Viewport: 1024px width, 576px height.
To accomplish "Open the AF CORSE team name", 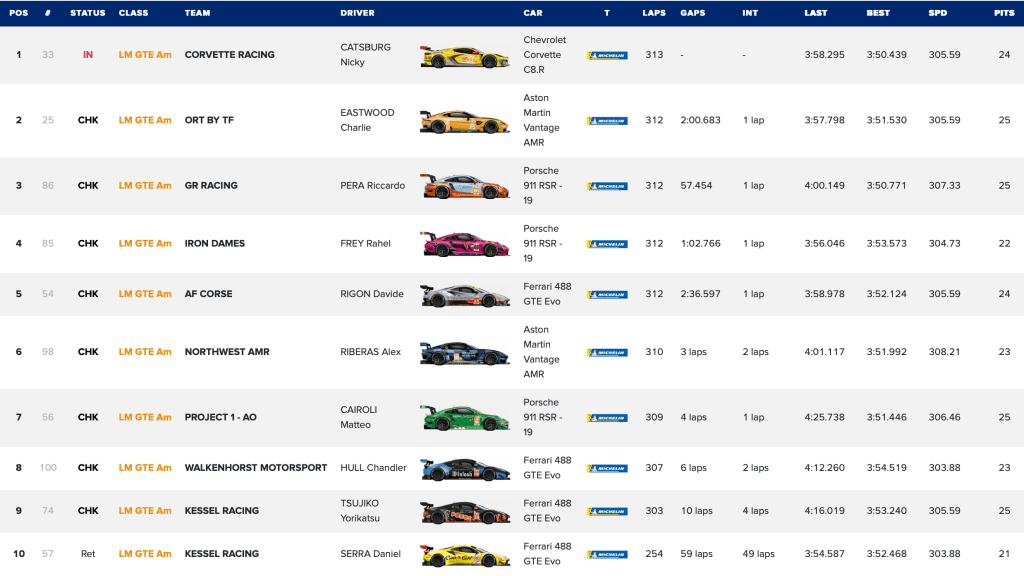I will (208, 294).
